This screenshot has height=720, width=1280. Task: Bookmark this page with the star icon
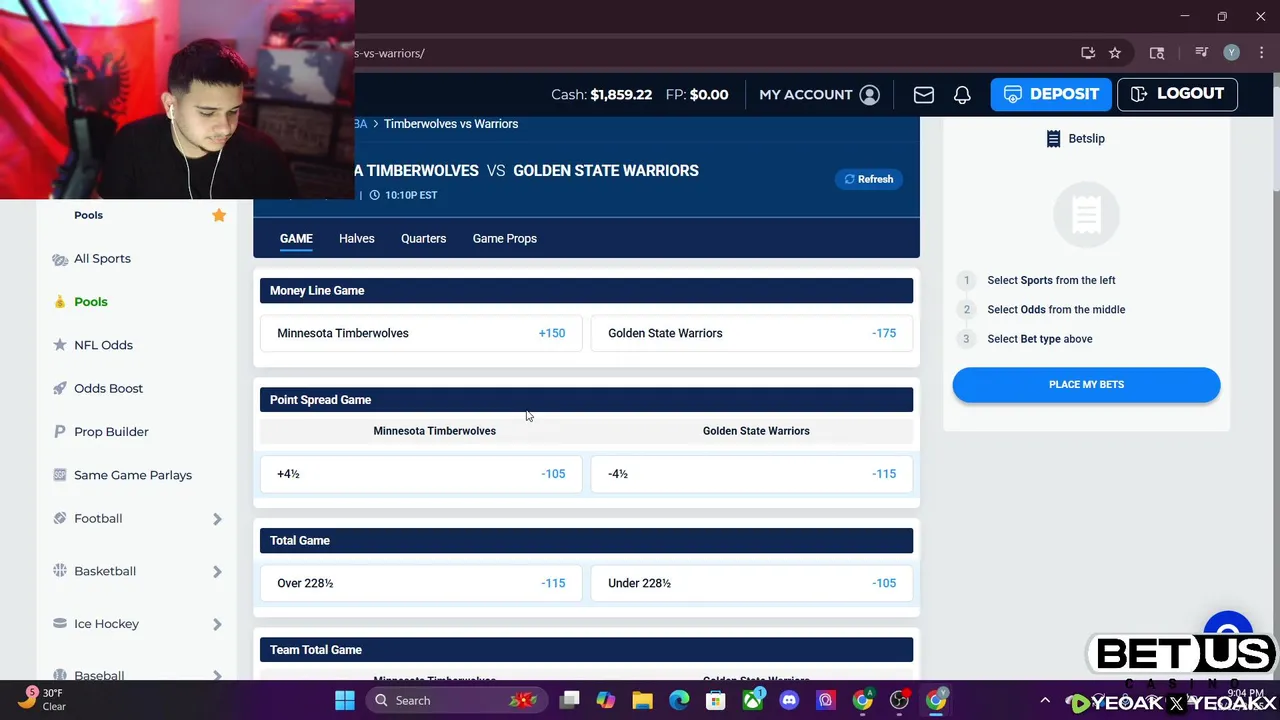click(x=1115, y=53)
